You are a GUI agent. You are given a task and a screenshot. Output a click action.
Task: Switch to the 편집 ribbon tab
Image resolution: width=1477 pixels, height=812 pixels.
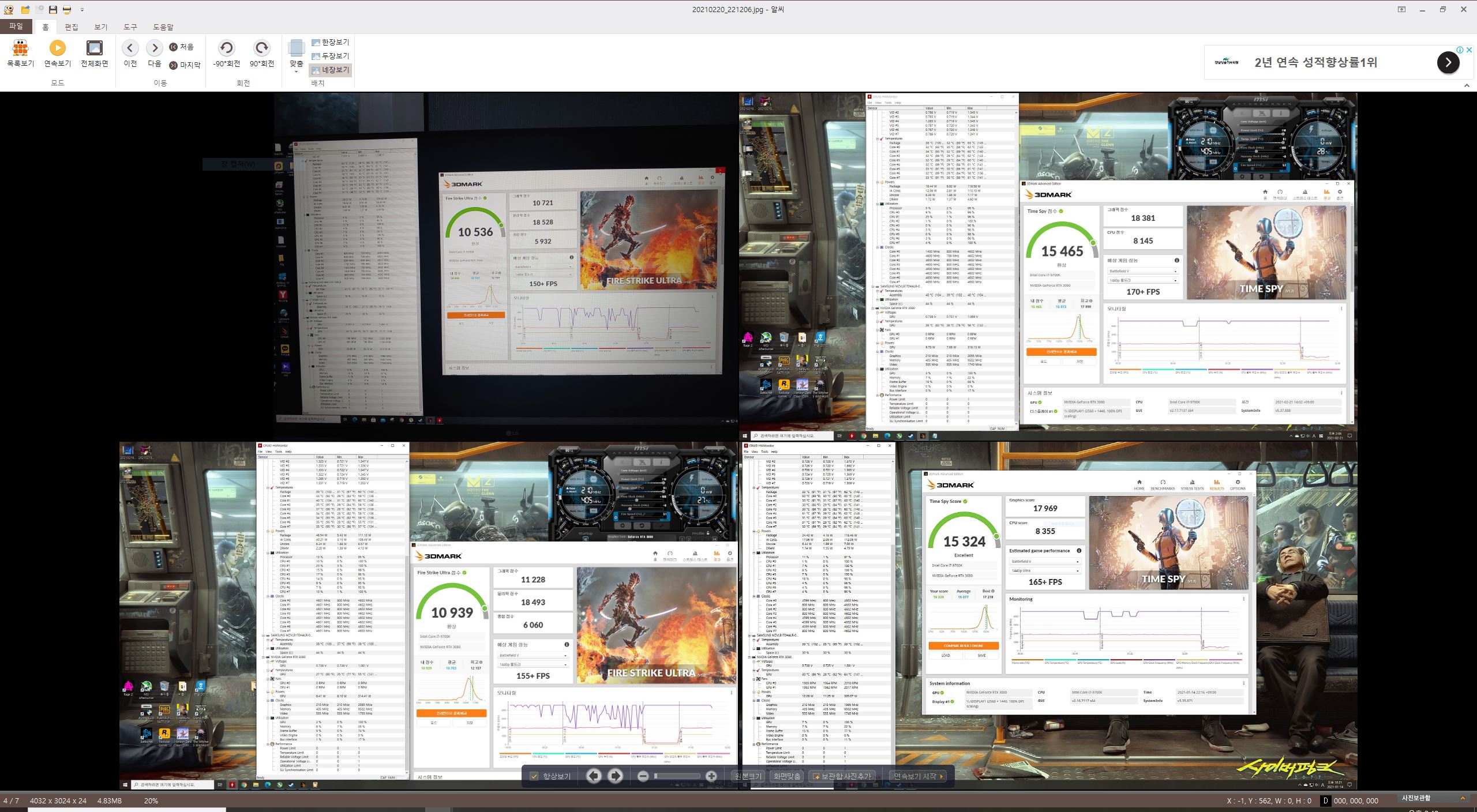72,27
